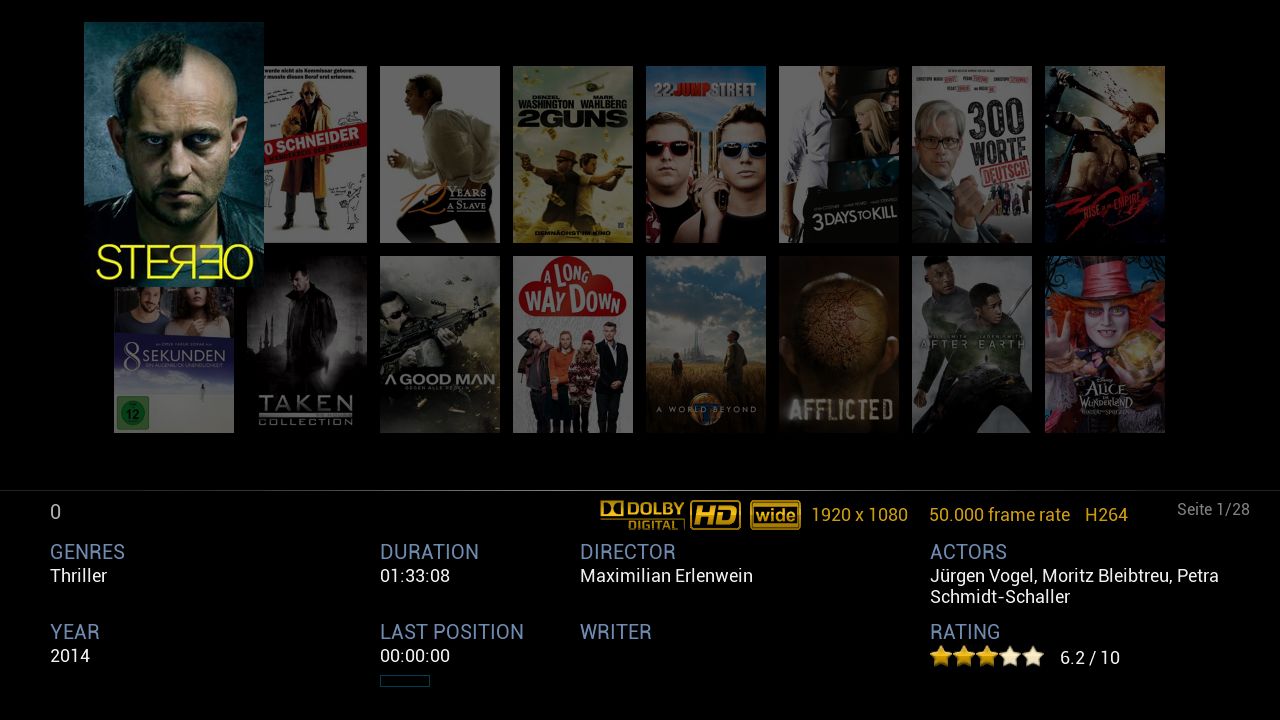Open the A World Beyond poster
Screen dimensions: 1280x720
pyautogui.click(x=706, y=344)
